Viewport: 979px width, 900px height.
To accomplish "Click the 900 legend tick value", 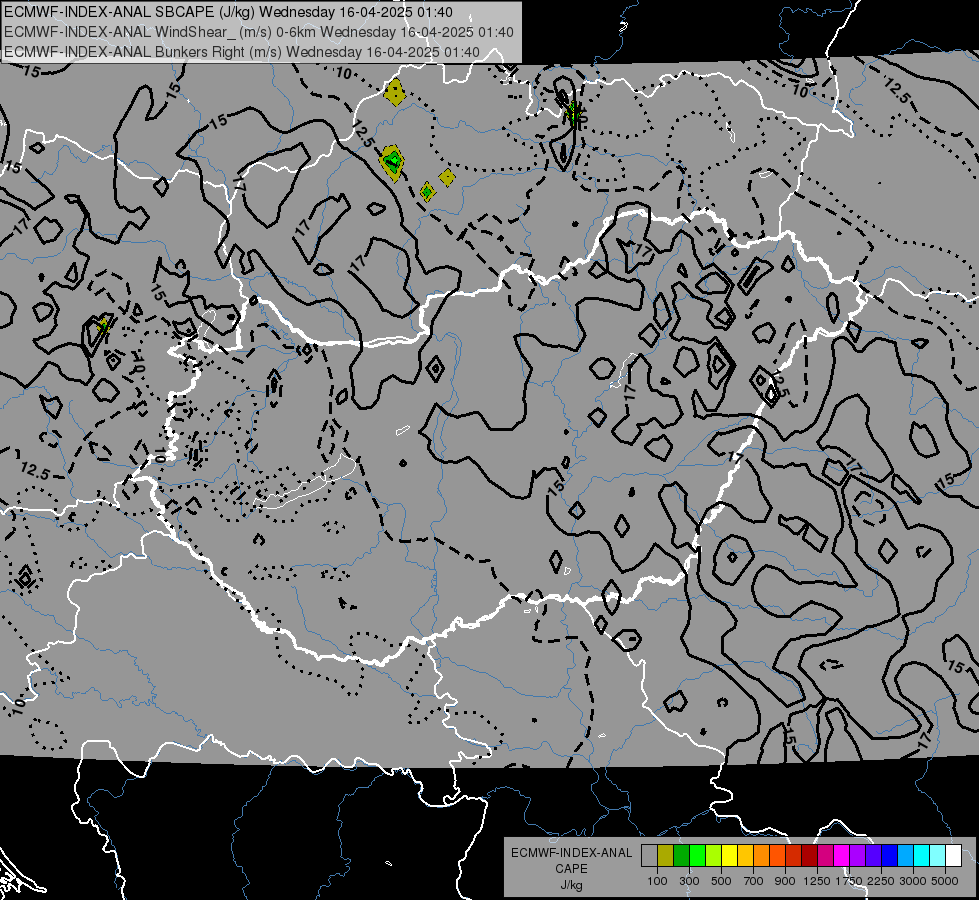I will click(785, 881).
